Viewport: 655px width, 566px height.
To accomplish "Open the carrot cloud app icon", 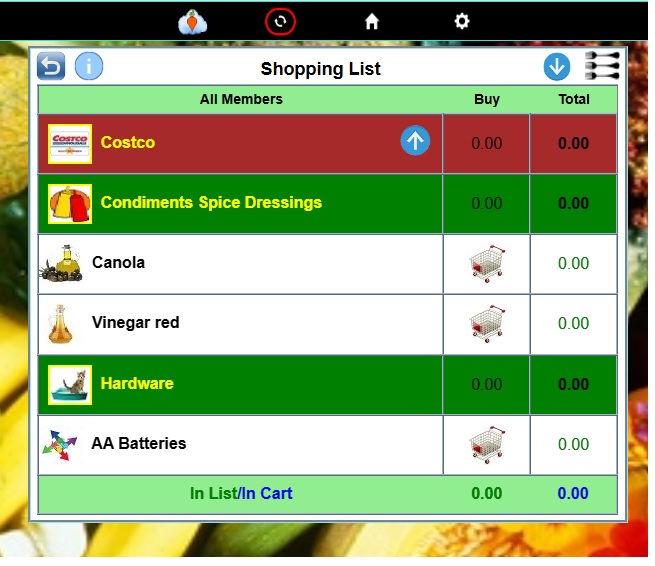I will point(192,22).
